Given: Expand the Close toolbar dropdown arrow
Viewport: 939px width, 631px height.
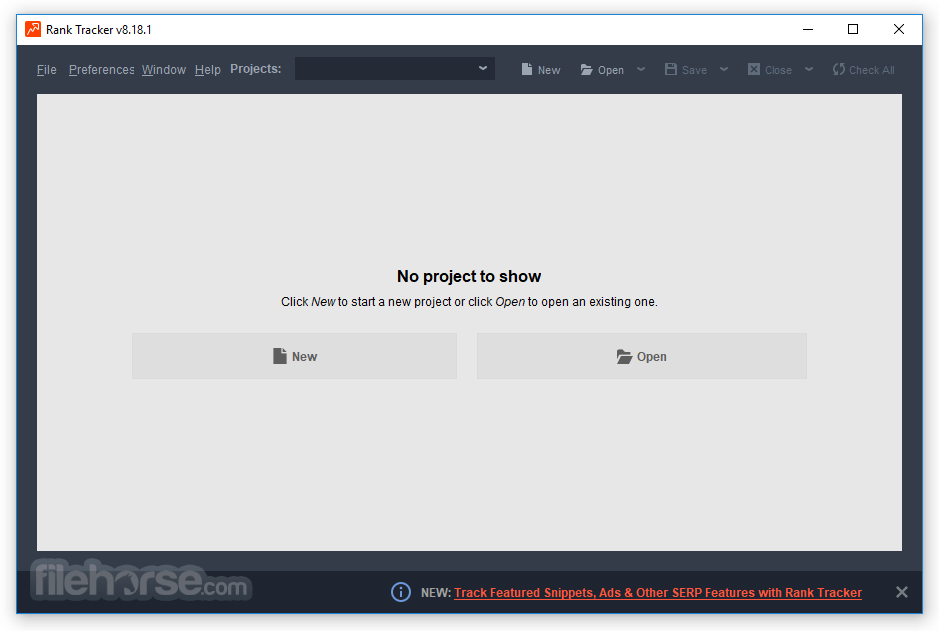Looking at the screenshot, I should (x=809, y=69).
